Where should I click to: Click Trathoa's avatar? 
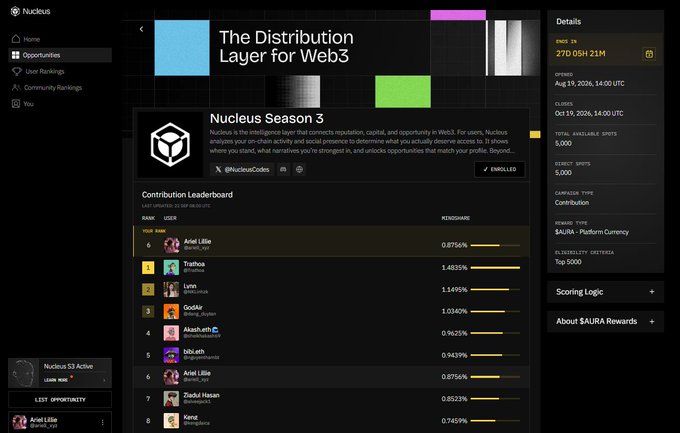tap(171, 268)
